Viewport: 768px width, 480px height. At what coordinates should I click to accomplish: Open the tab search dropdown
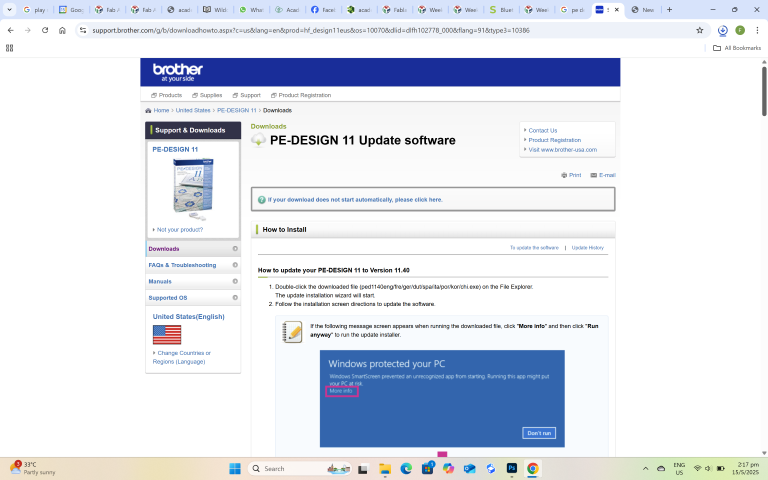(9, 9)
